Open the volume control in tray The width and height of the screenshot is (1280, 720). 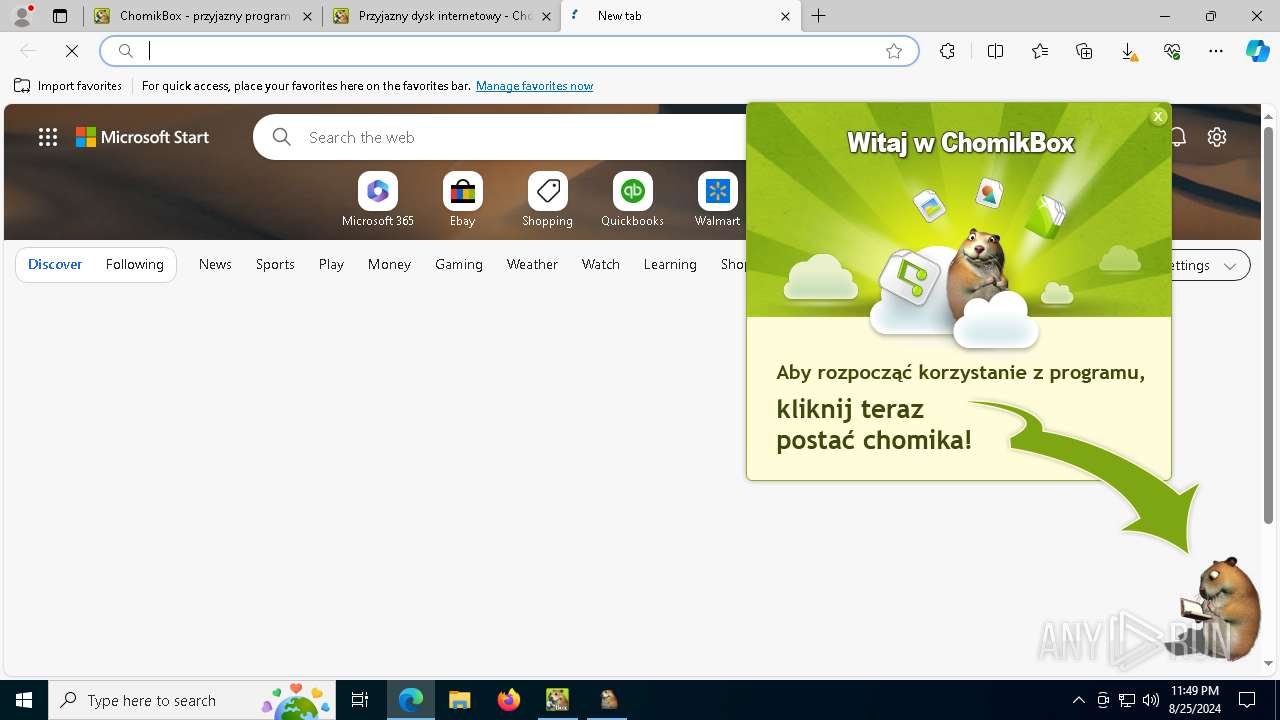[1150, 700]
